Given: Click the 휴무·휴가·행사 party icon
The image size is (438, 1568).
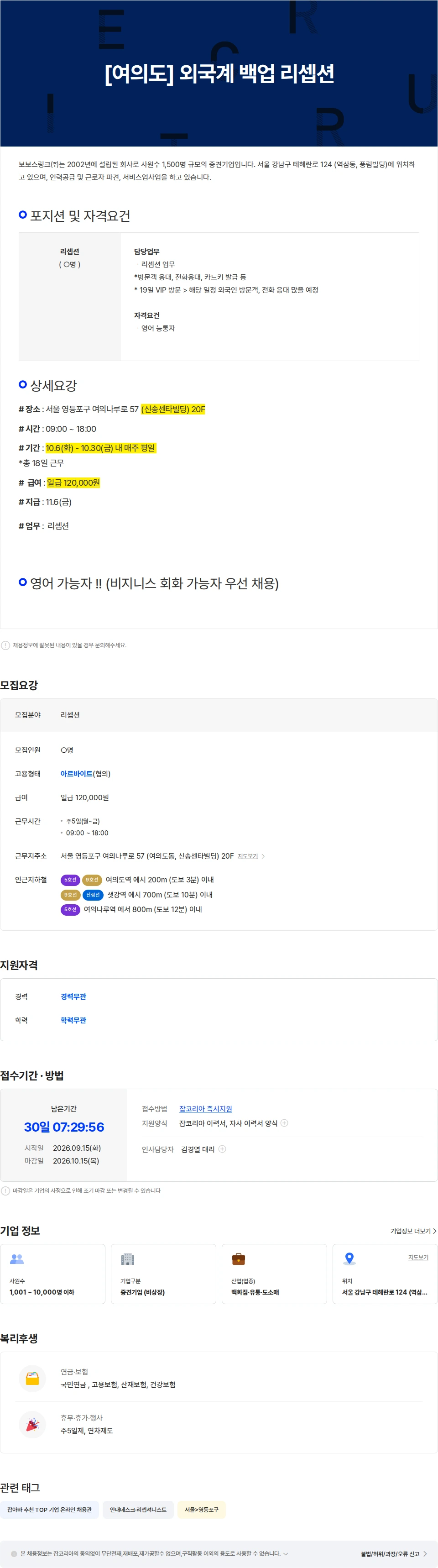Looking at the screenshot, I should click(x=32, y=1424).
